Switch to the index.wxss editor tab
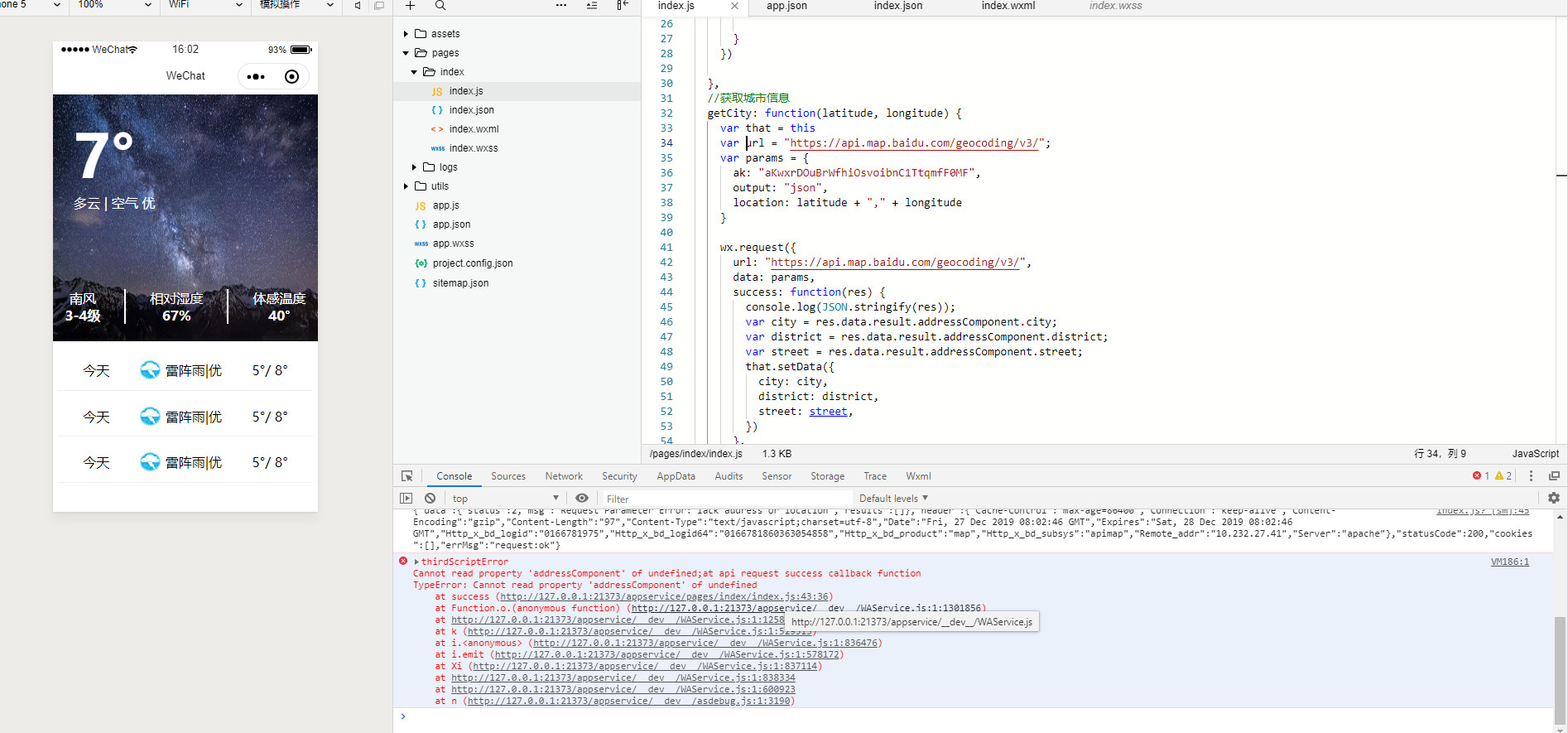Image resolution: width=1568 pixels, height=733 pixels. (x=1115, y=6)
